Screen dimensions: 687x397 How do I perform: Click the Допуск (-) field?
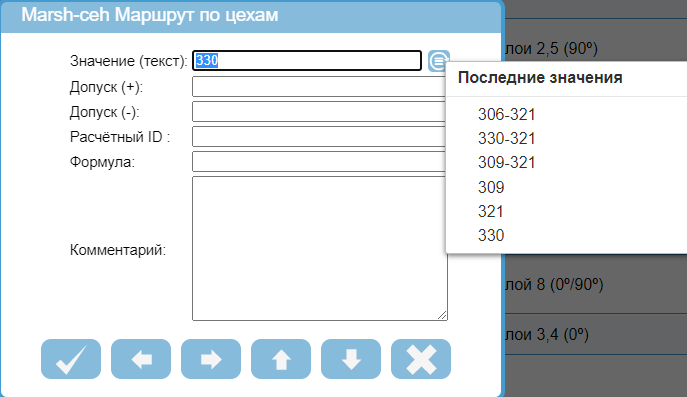pyautogui.click(x=319, y=112)
